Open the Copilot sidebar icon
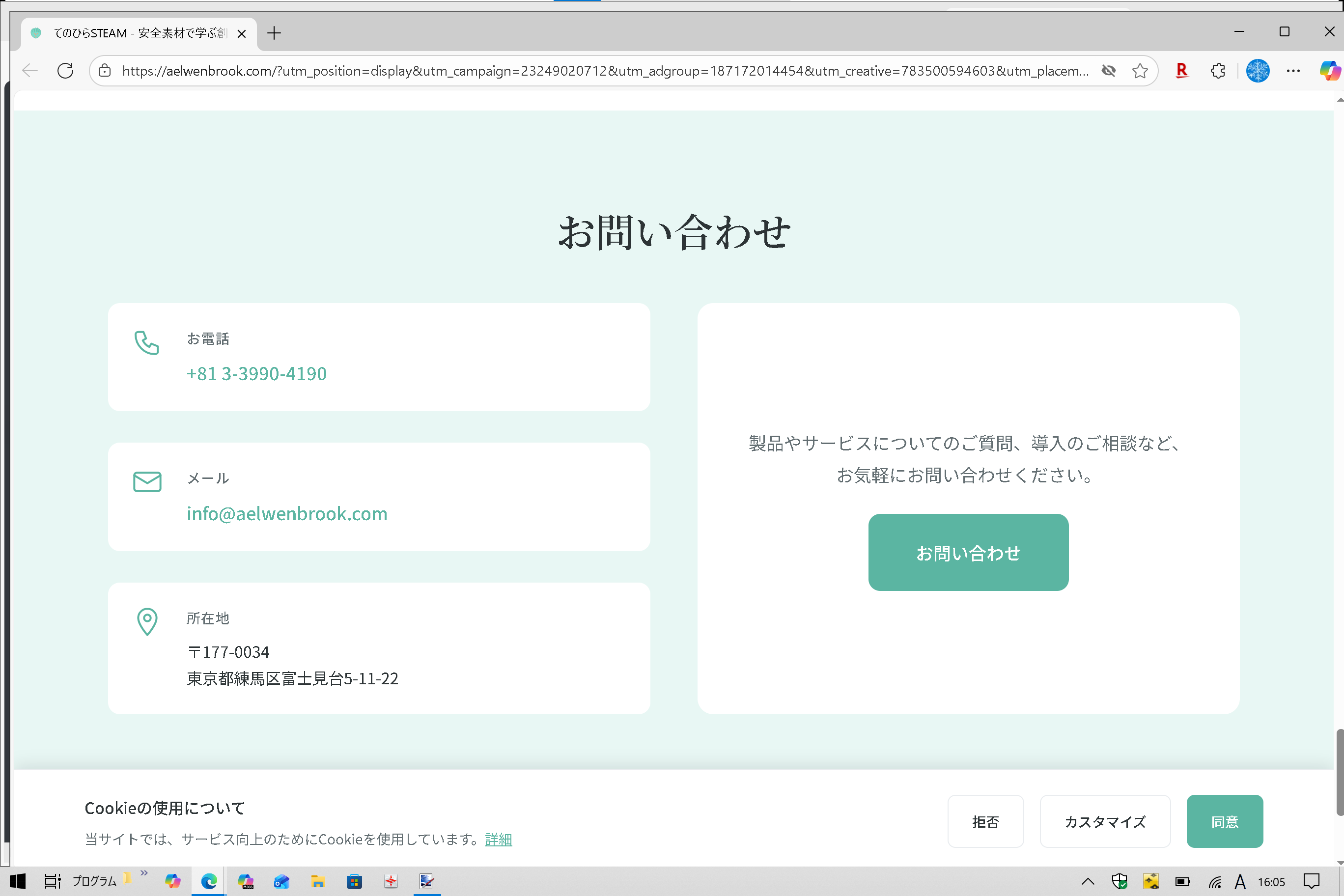 [1329, 71]
